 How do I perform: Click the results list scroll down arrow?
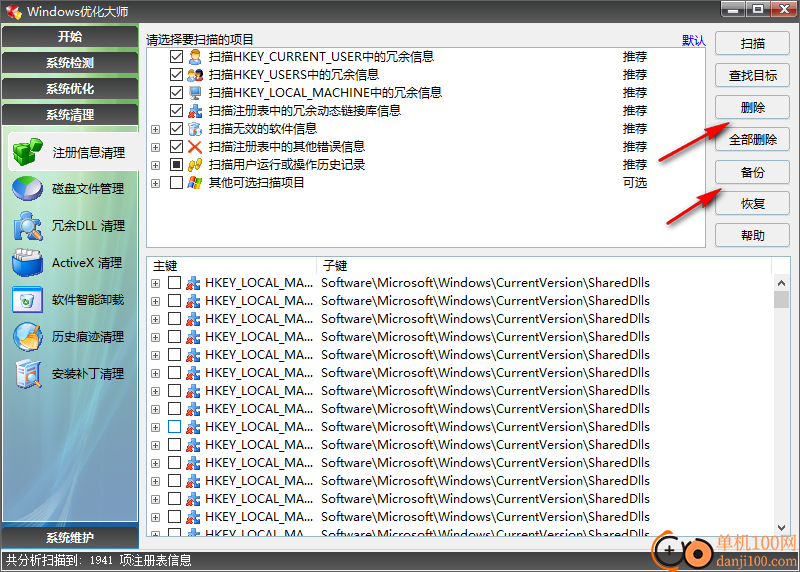[x=781, y=528]
